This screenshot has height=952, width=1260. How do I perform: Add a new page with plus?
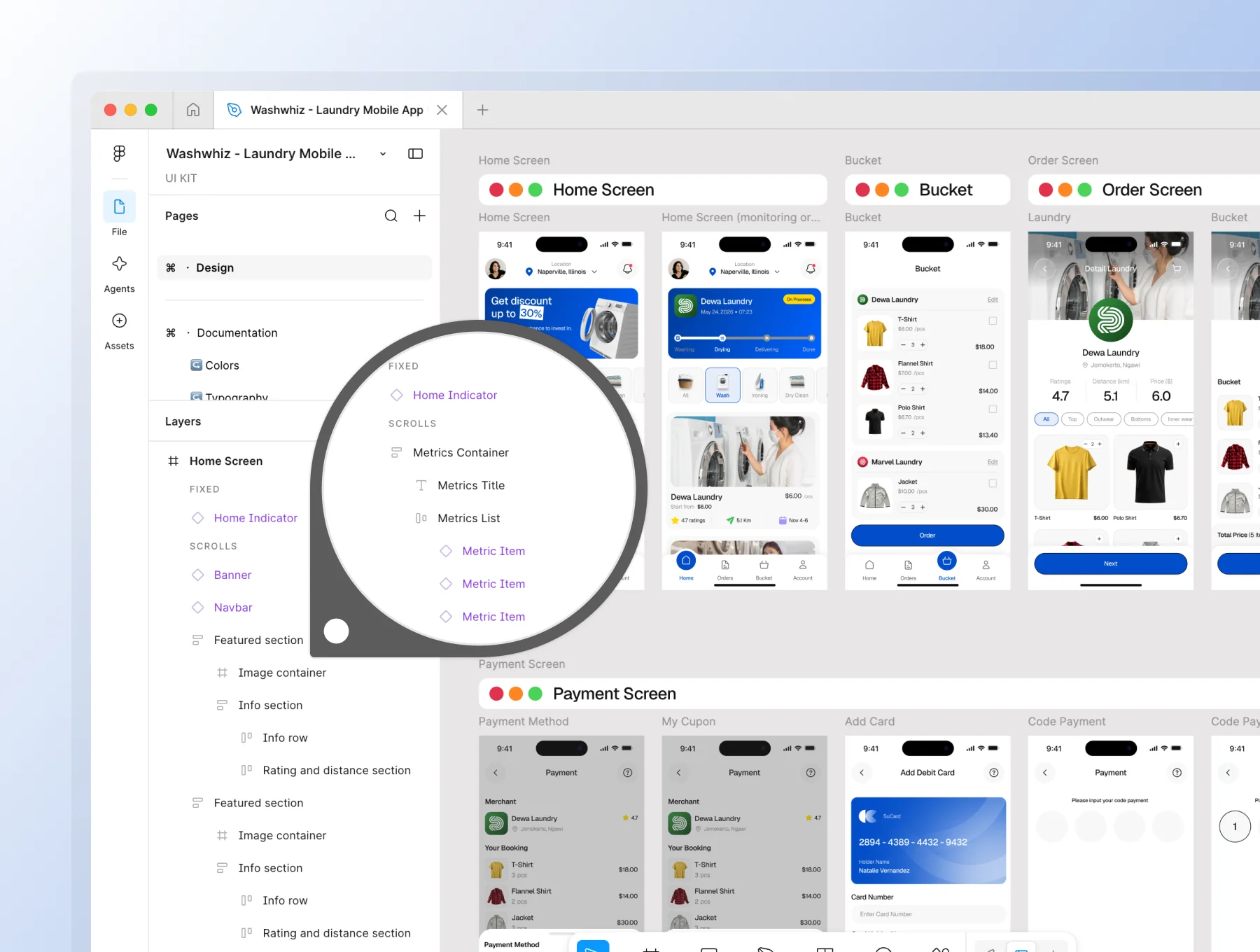pyautogui.click(x=419, y=216)
